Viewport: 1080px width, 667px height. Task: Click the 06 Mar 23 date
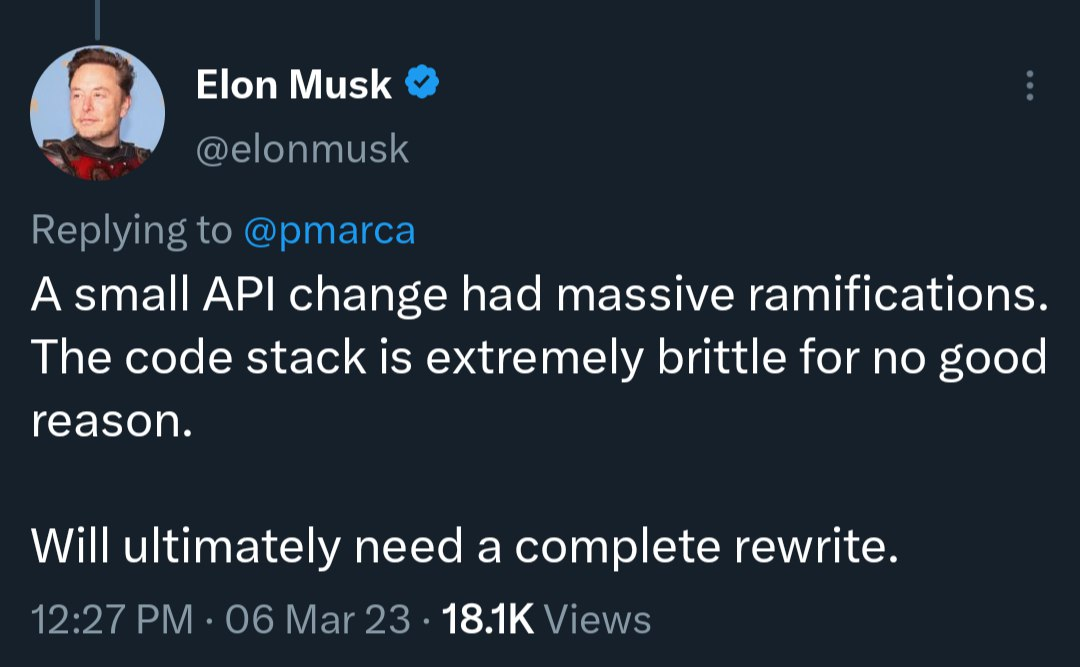point(318,619)
